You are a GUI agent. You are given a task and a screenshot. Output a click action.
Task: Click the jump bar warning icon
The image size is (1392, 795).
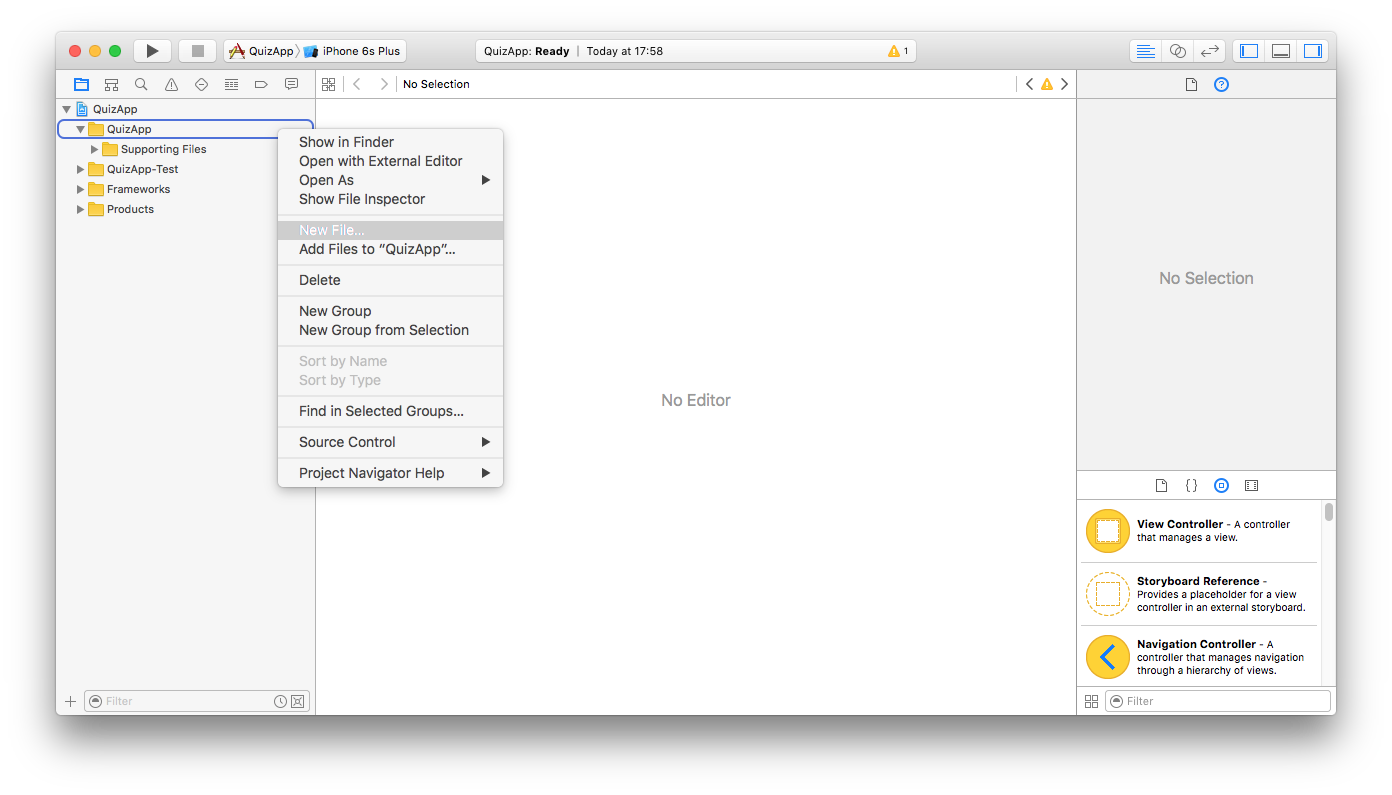coord(1047,84)
